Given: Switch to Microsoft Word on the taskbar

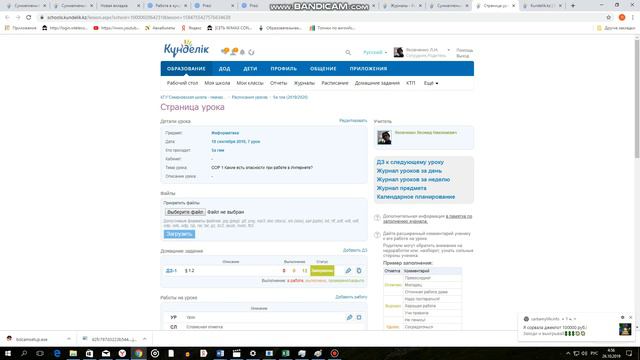Looking at the screenshot, I should point(220,353).
